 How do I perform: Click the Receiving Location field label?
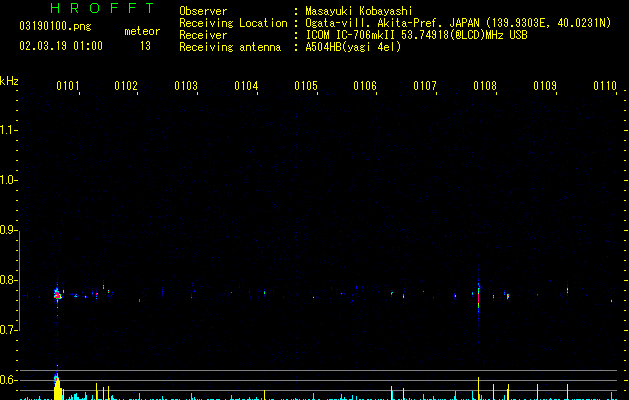(233, 23)
